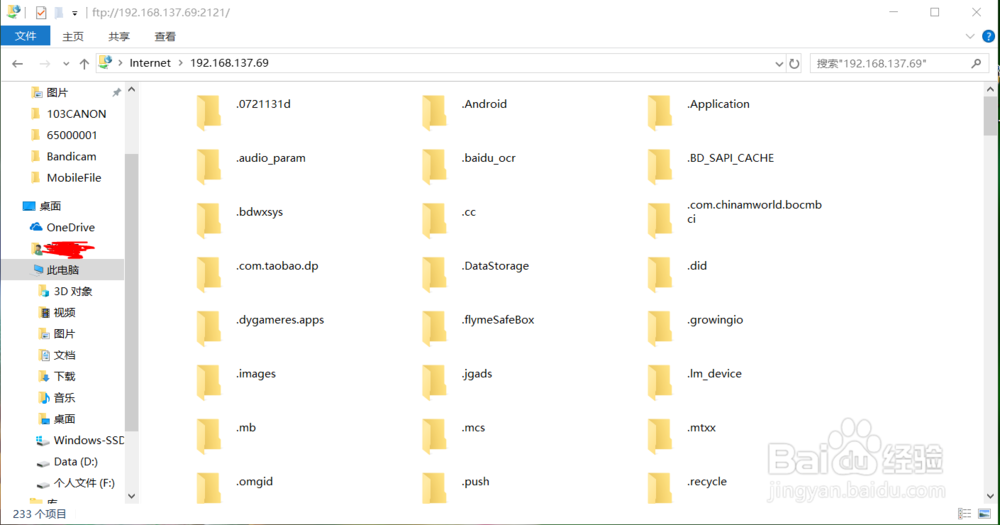Switch to the 查看 ribbon tab
The image size is (1000, 525).
(x=165, y=36)
